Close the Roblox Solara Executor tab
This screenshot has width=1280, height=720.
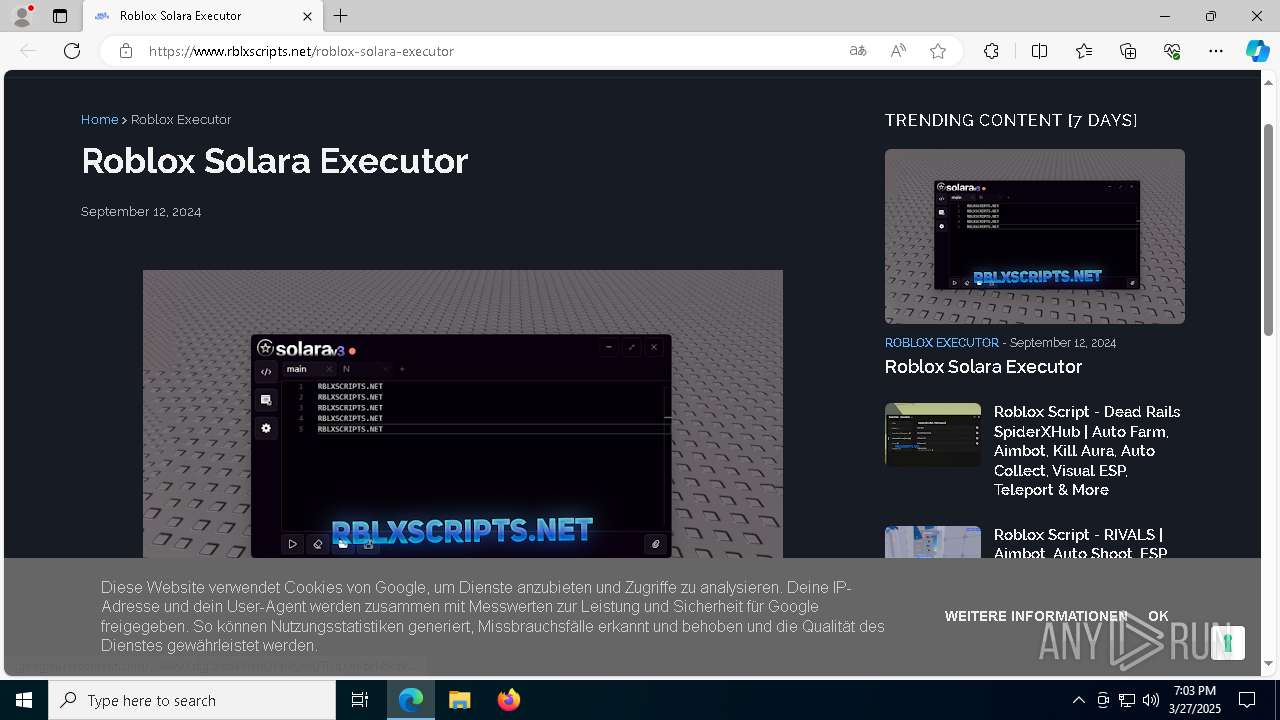click(x=307, y=16)
